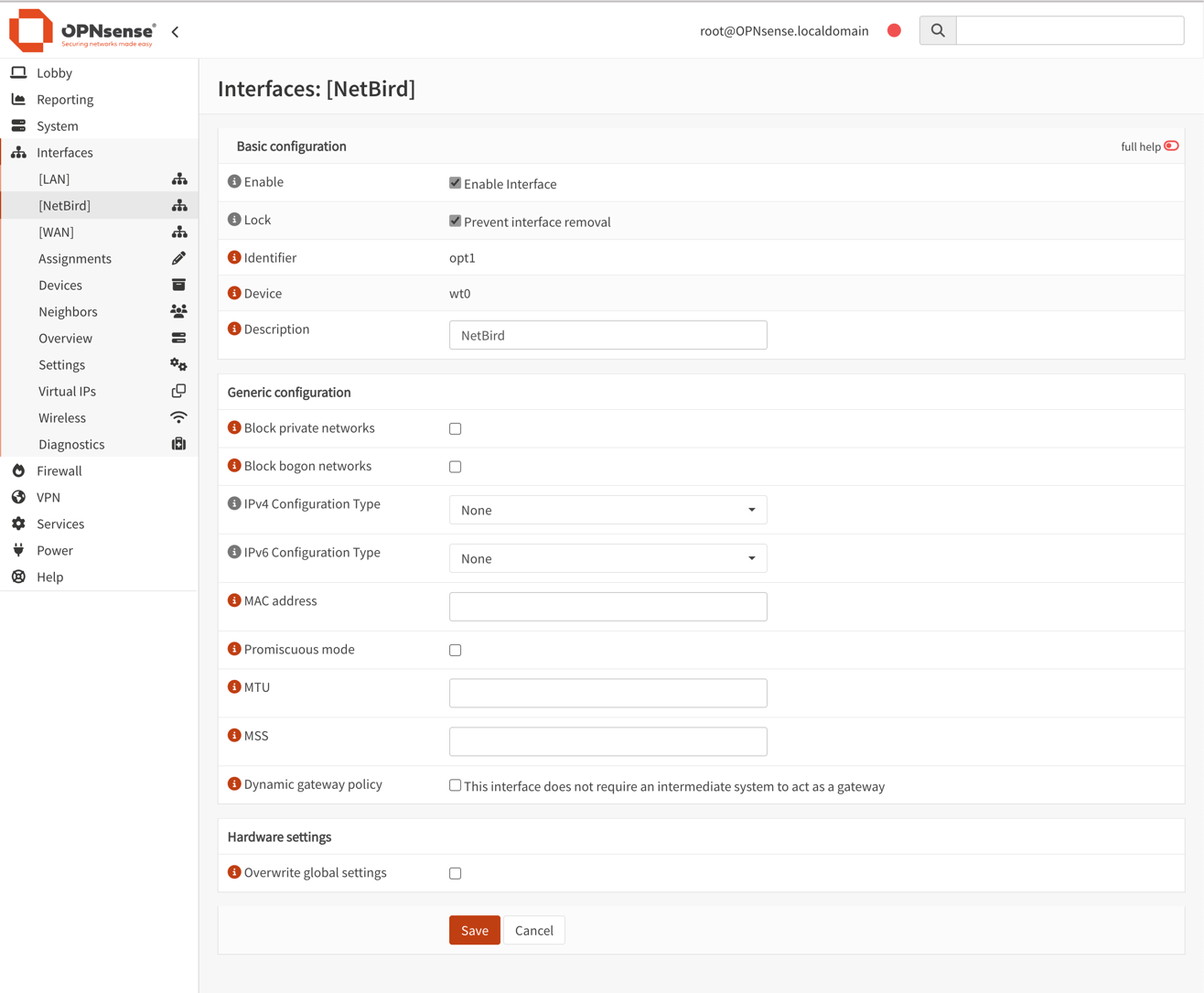
Task: Click the info icon beside MTU
Action: (234, 687)
